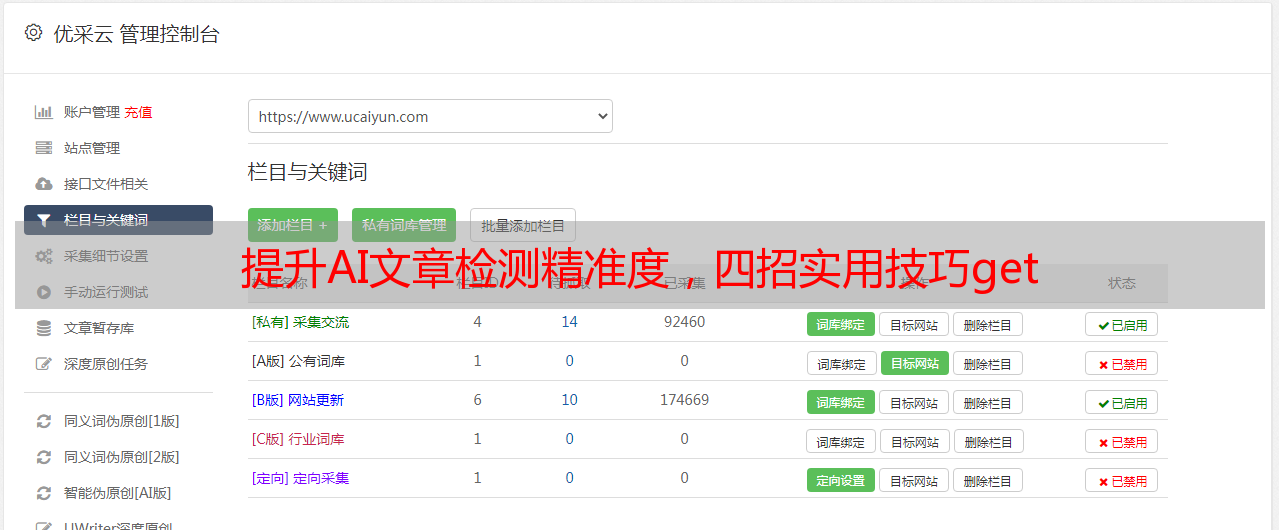Click 删除栏目 in 网站更新 row
1279x530 pixels.
[x=988, y=402]
